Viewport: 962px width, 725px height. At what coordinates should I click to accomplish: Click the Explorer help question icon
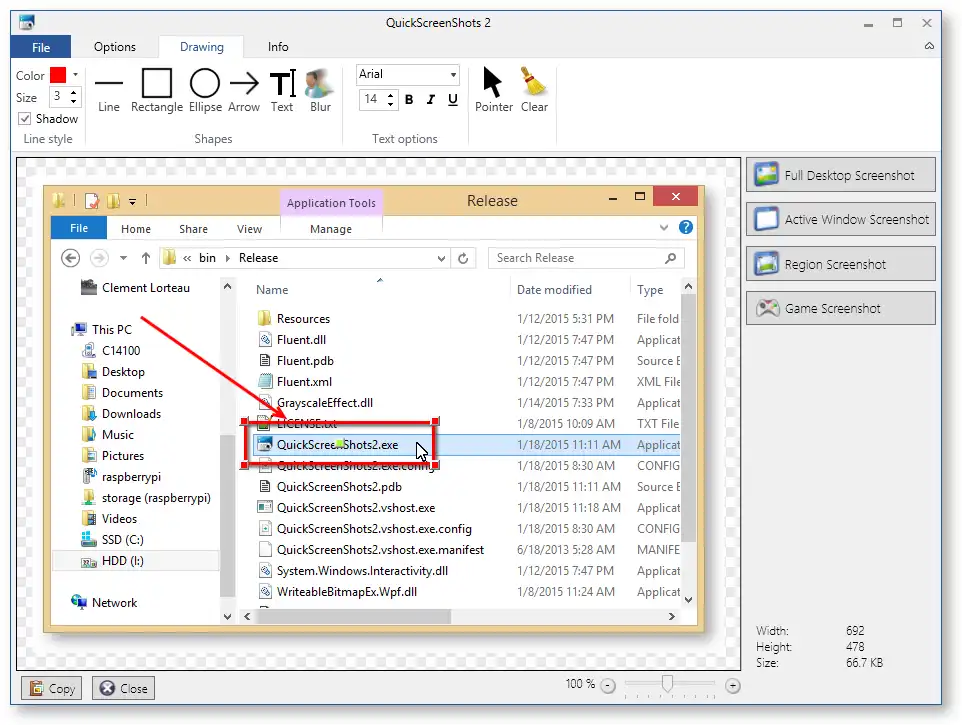pyautogui.click(x=686, y=228)
